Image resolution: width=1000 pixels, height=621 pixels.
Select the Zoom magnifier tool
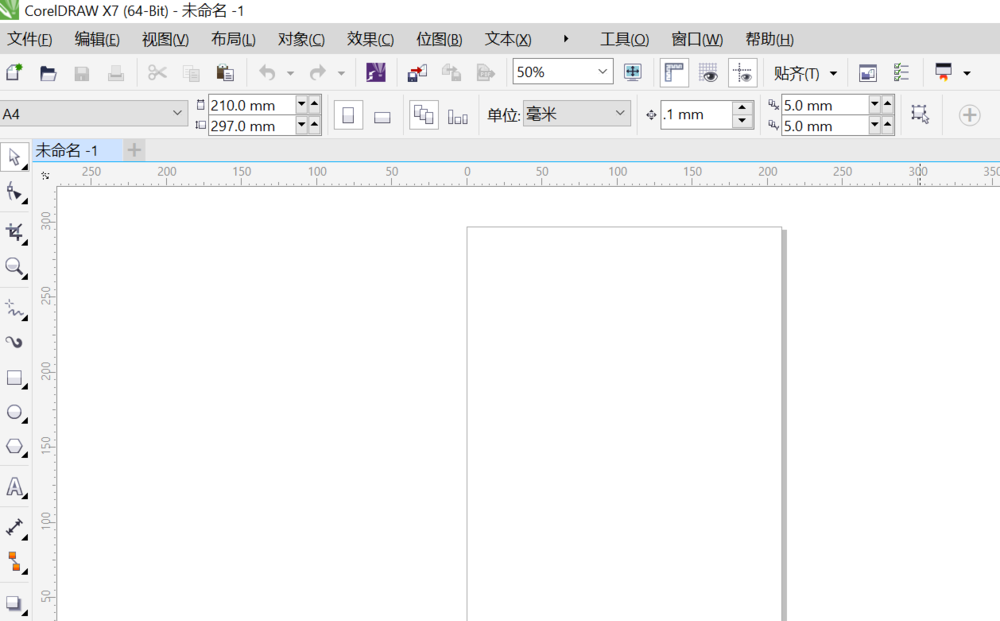(14, 267)
